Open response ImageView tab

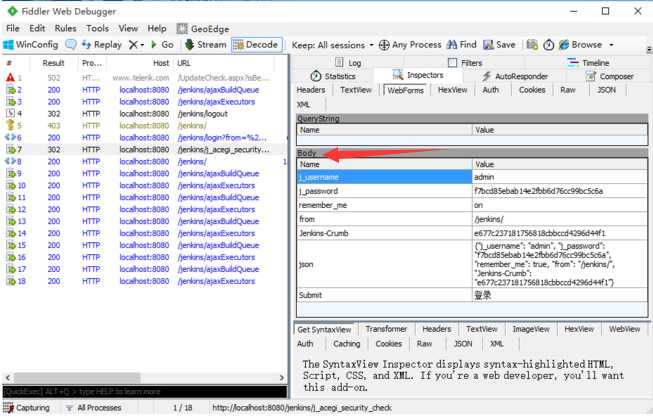tap(531, 329)
